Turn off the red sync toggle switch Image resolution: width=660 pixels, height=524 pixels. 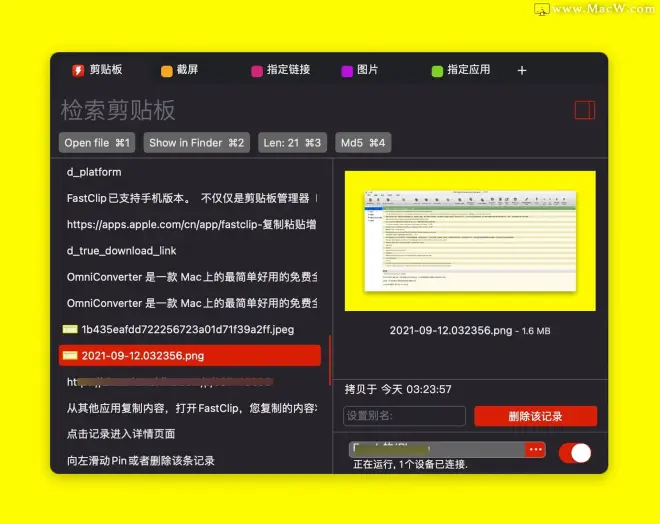(x=575, y=453)
